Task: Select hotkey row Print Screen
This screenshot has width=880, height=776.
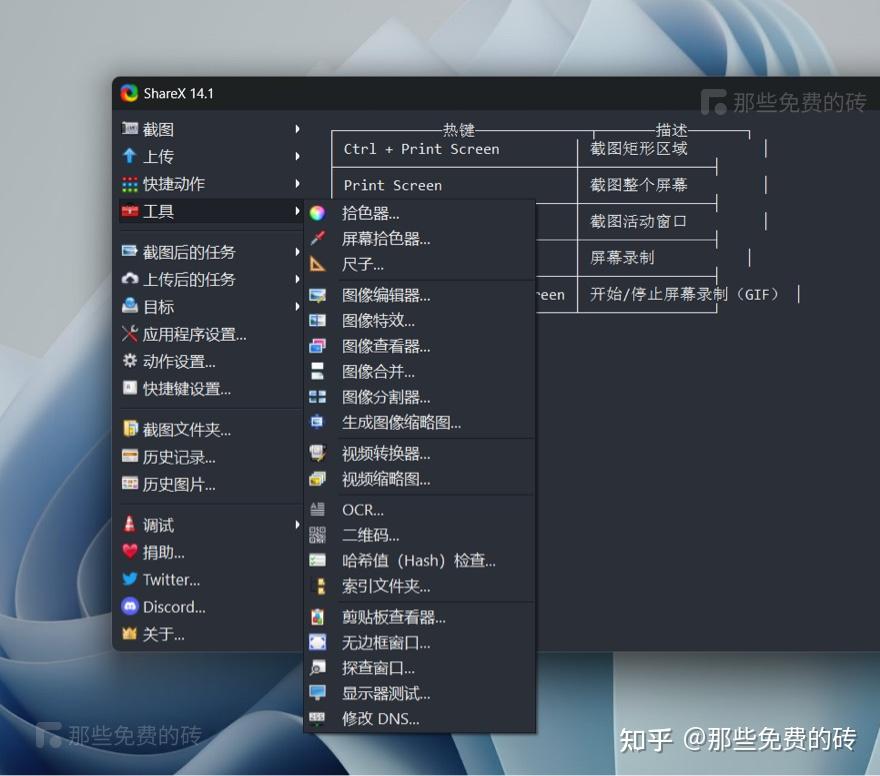Action: (x=393, y=185)
